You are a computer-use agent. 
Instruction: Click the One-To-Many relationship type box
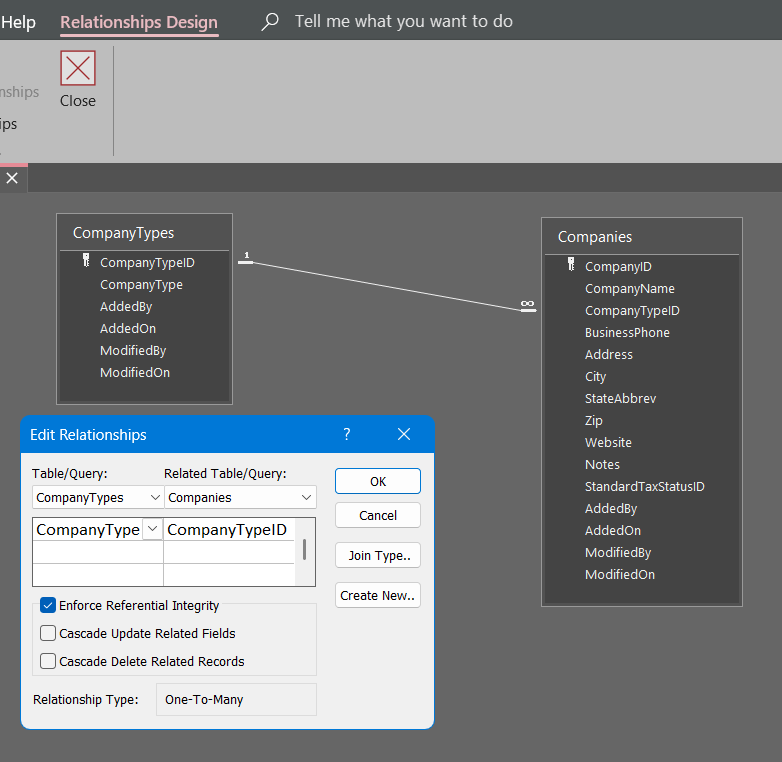[236, 700]
